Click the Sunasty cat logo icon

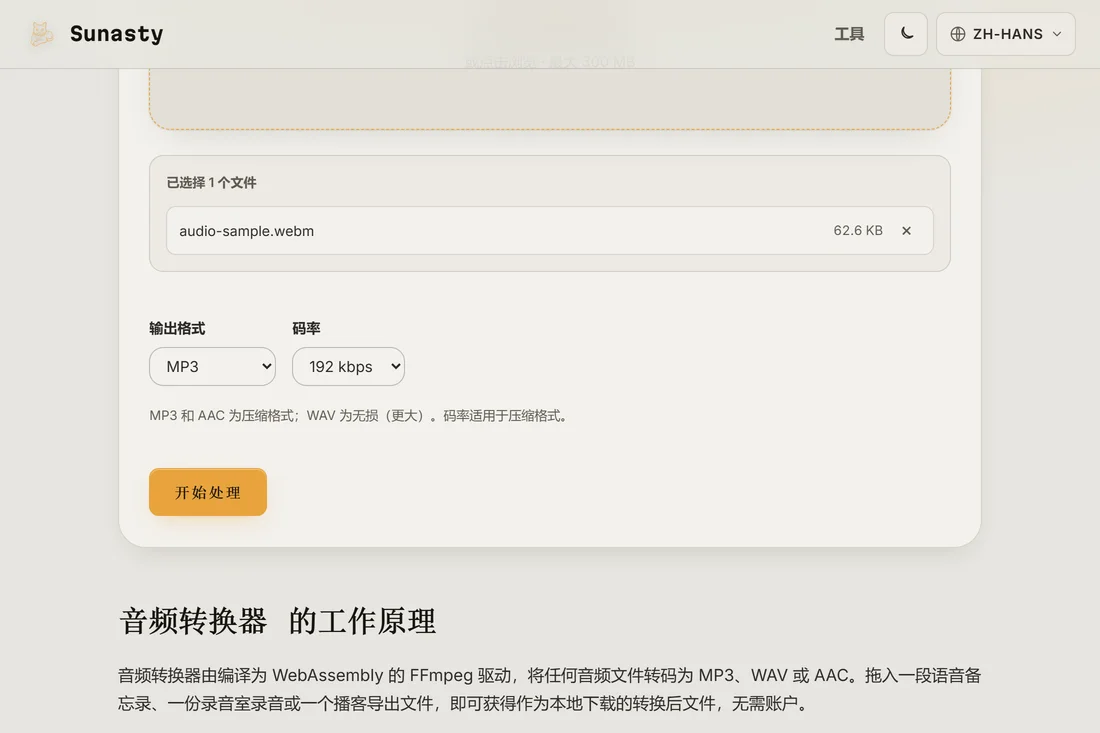[x=41, y=34]
